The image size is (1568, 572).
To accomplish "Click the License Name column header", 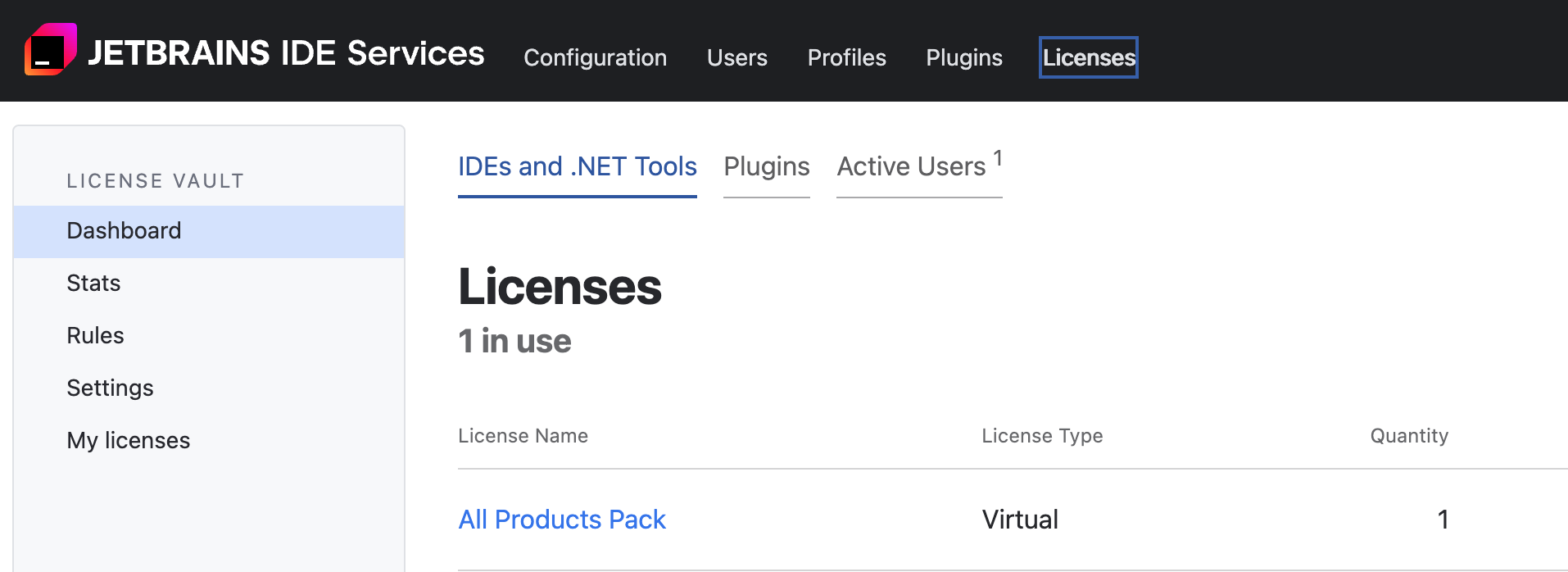I will (x=523, y=436).
